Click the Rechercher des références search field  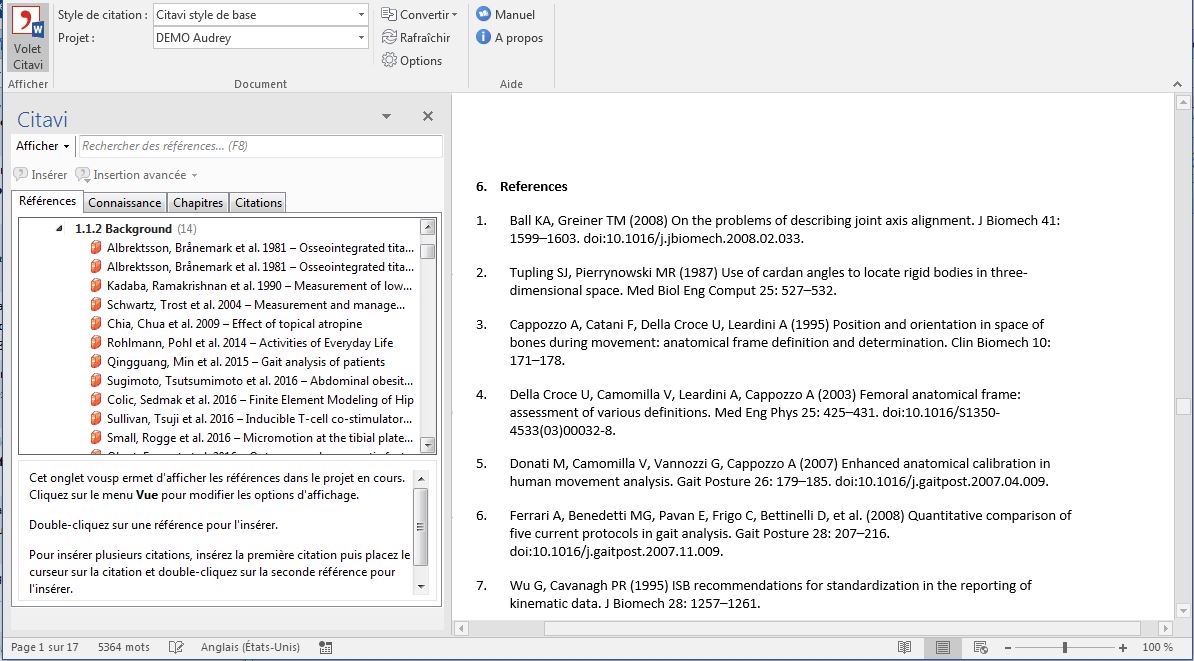pyautogui.click(x=260, y=146)
